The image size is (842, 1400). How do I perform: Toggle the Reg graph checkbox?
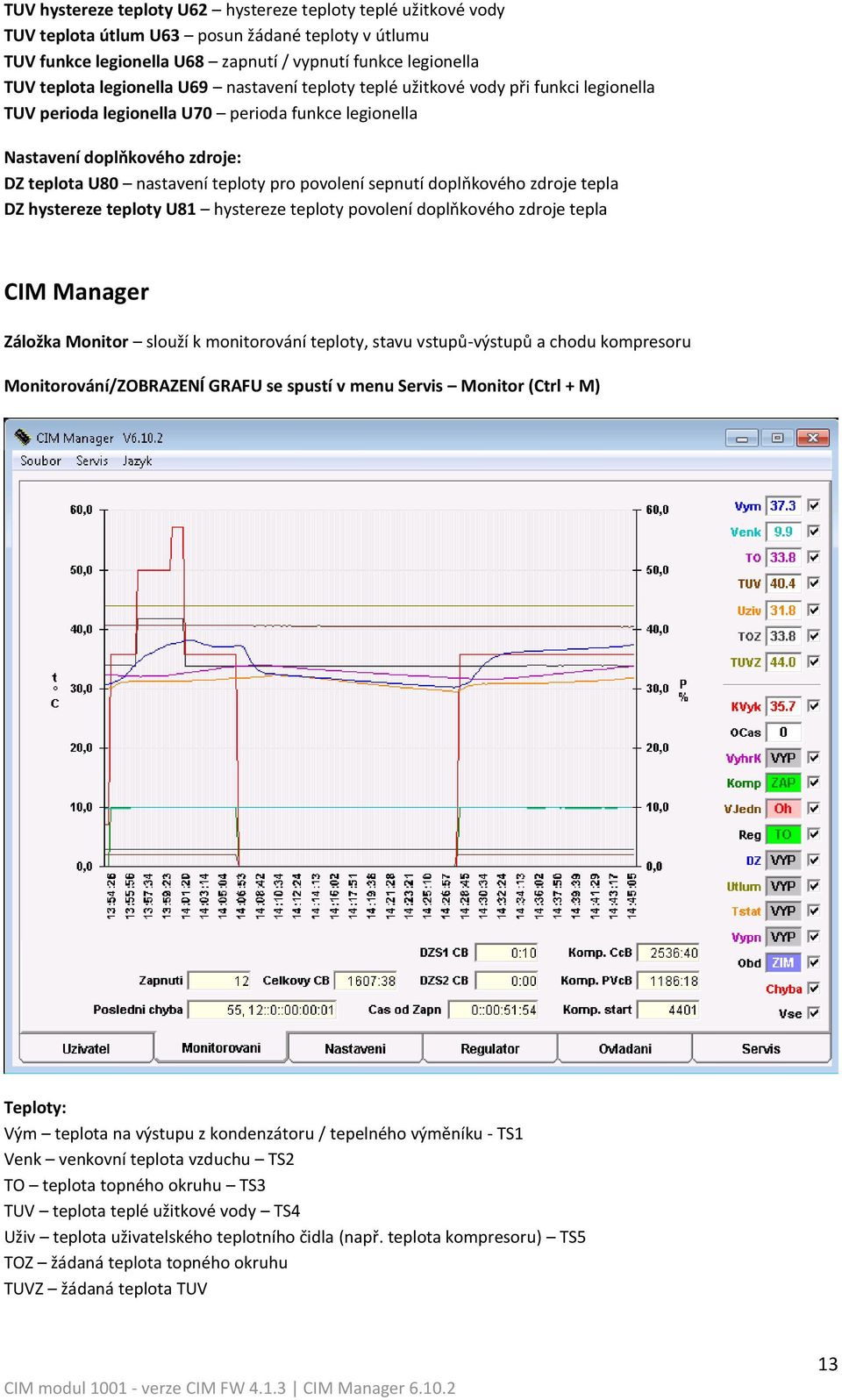point(814,834)
